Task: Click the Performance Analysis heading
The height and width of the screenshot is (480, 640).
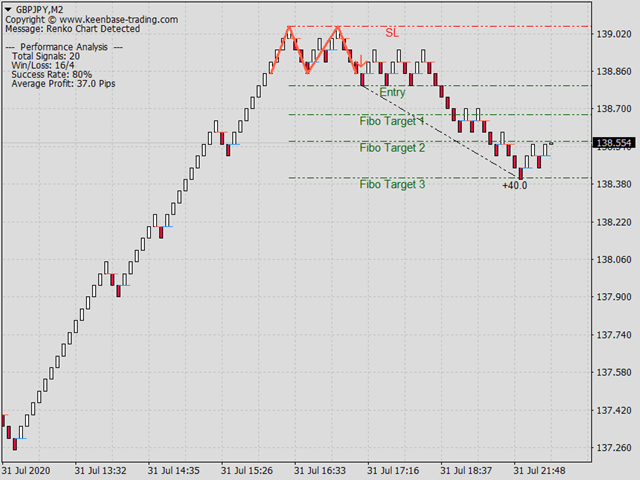Action: [x=64, y=47]
